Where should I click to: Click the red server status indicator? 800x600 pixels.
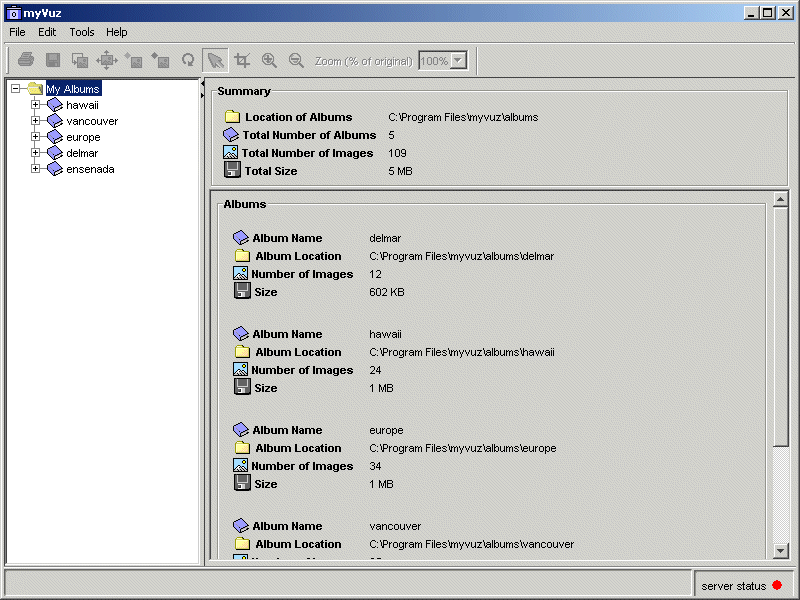(x=777, y=585)
